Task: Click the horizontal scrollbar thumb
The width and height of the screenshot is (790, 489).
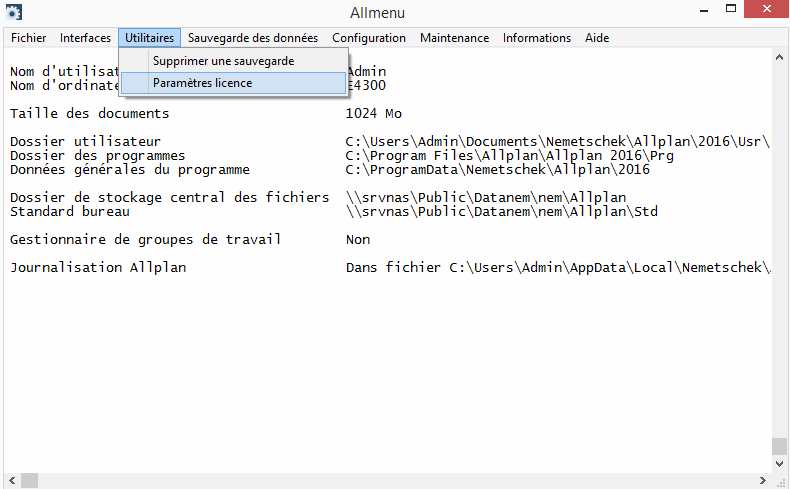Action: coord(29,480)
